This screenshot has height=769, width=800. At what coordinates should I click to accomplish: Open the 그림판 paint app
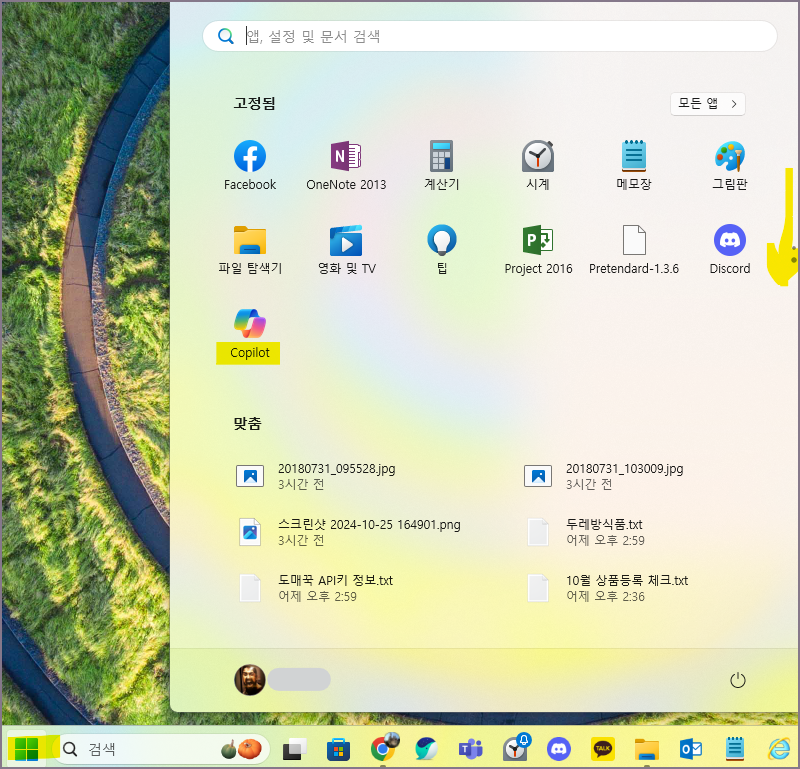730,165
